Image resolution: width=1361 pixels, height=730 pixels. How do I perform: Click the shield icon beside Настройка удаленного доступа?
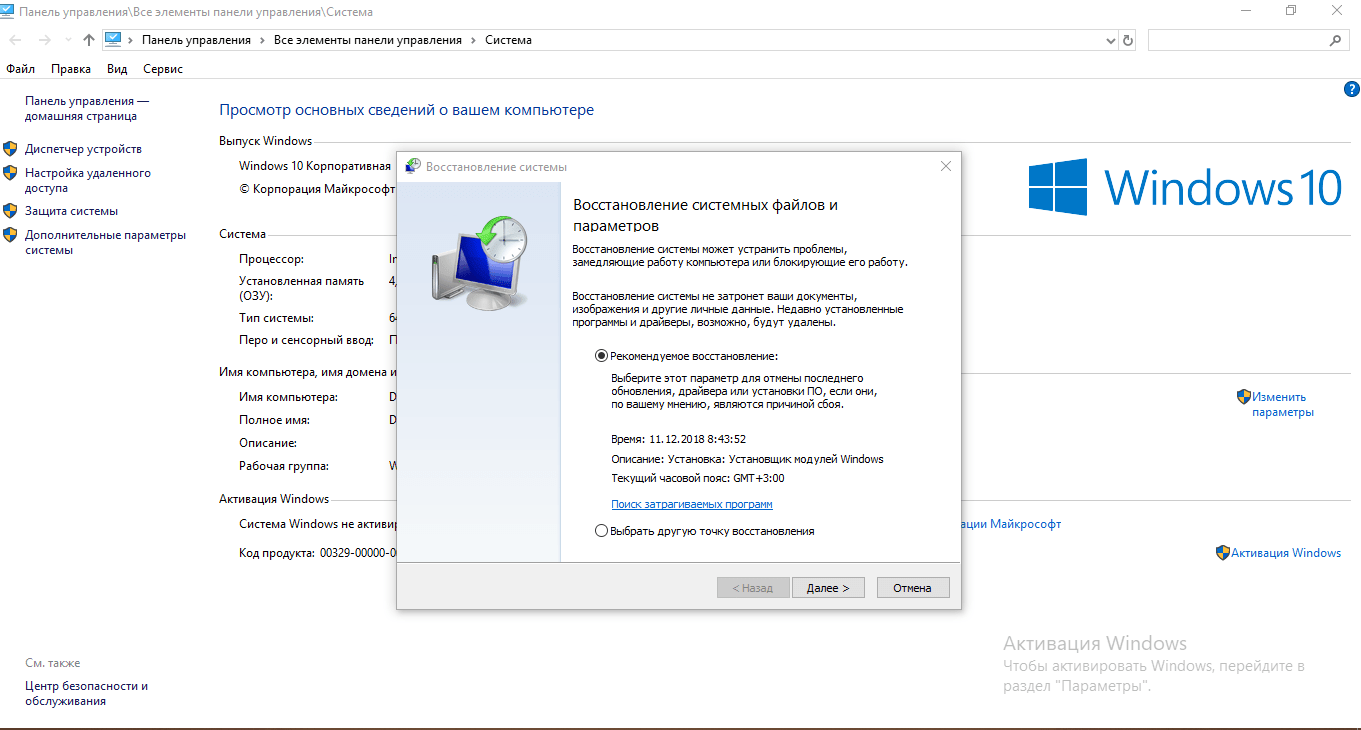pyautogui.click(x=10, y=173)
